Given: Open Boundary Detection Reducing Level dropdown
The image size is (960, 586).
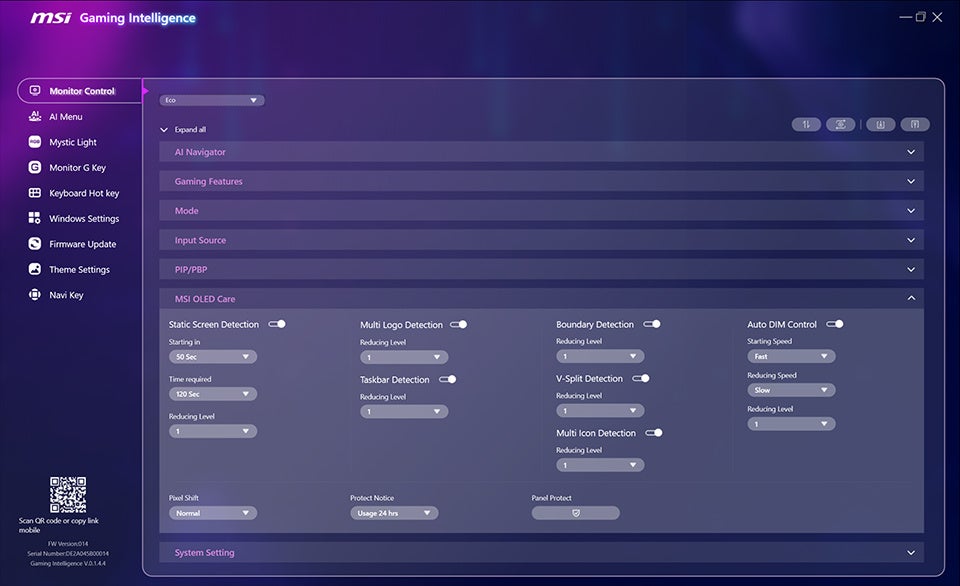Looking at the screenshot, I should 600,356.
